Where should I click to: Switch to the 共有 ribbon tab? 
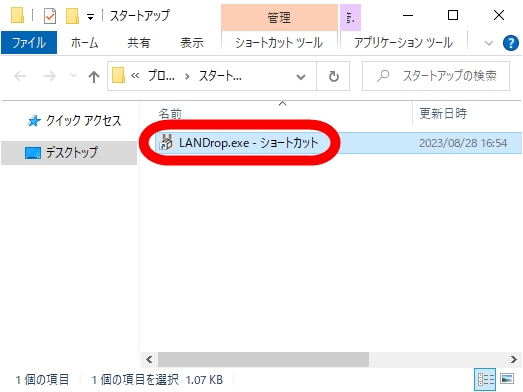(x=138, y=43)
